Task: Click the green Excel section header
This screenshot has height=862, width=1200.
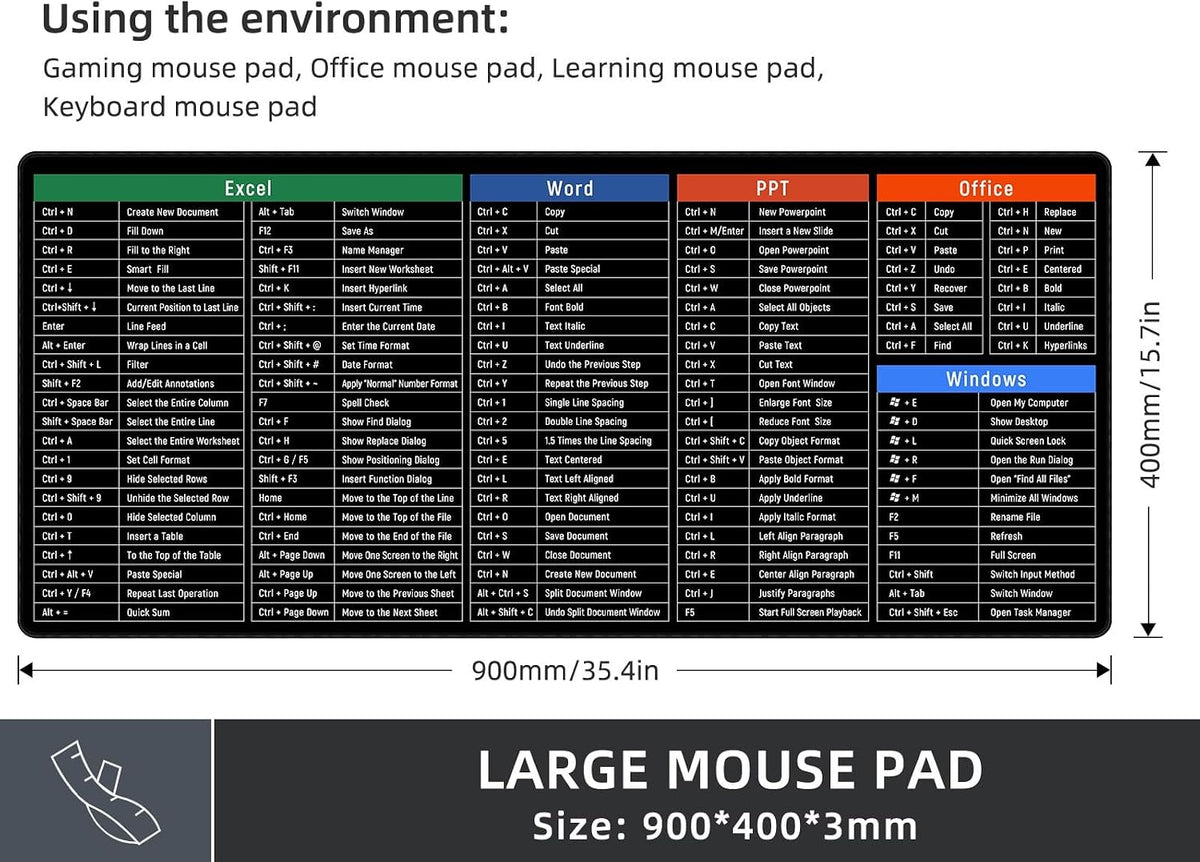Action: click(x=248, y=188)
